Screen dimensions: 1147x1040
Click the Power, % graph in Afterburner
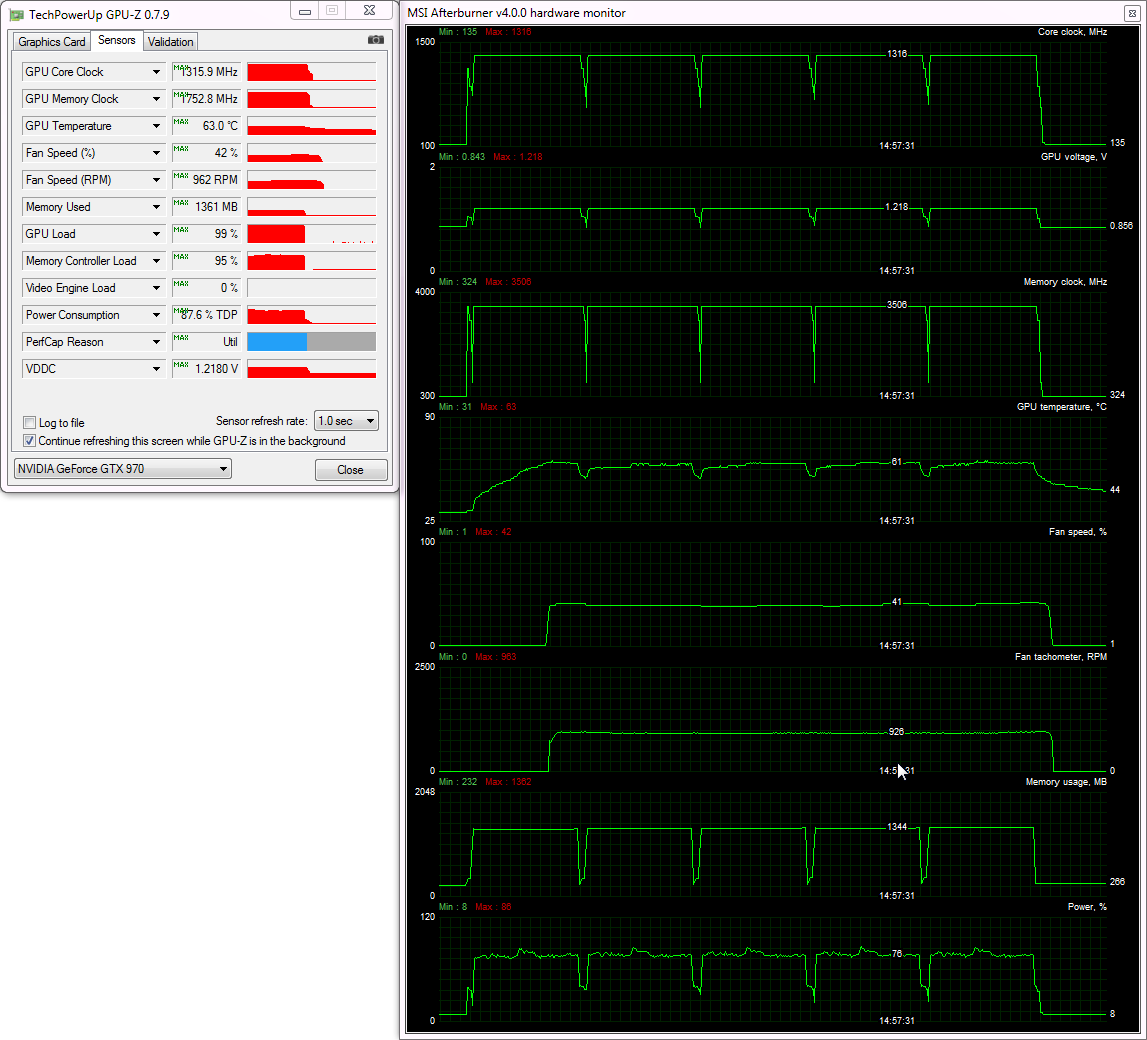772,969
